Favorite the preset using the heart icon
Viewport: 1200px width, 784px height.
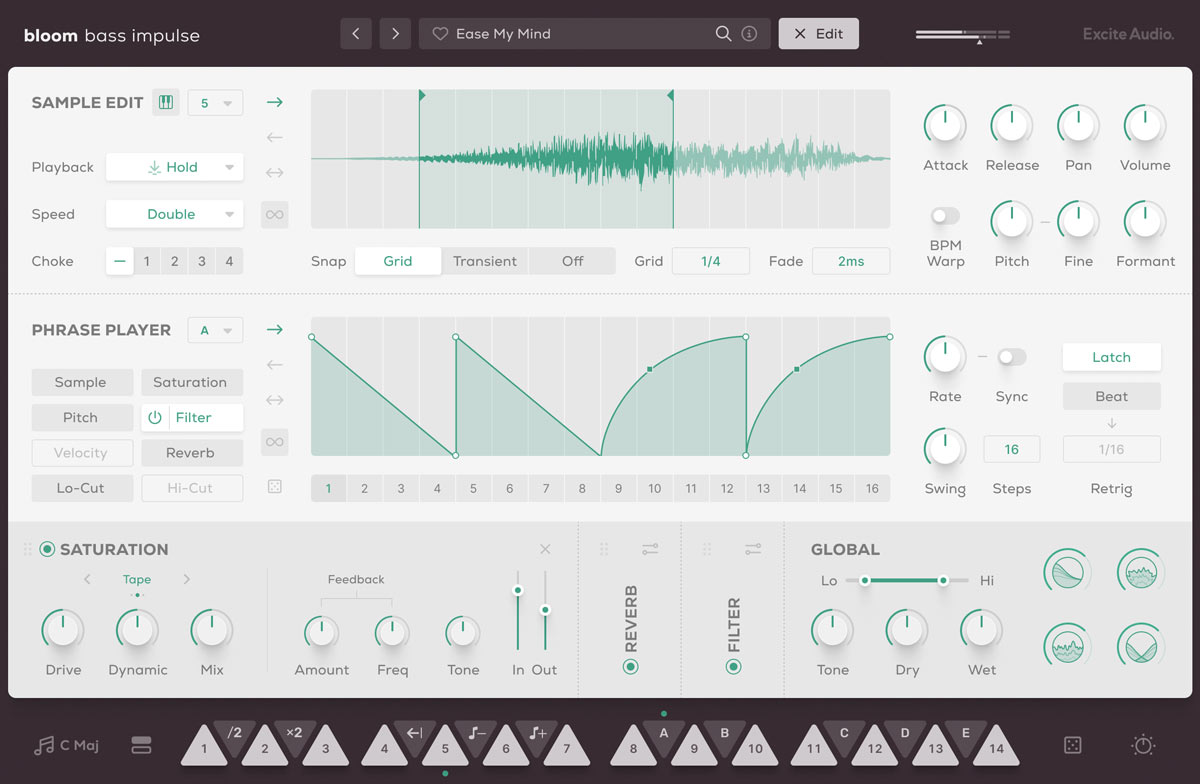point(439,33)
